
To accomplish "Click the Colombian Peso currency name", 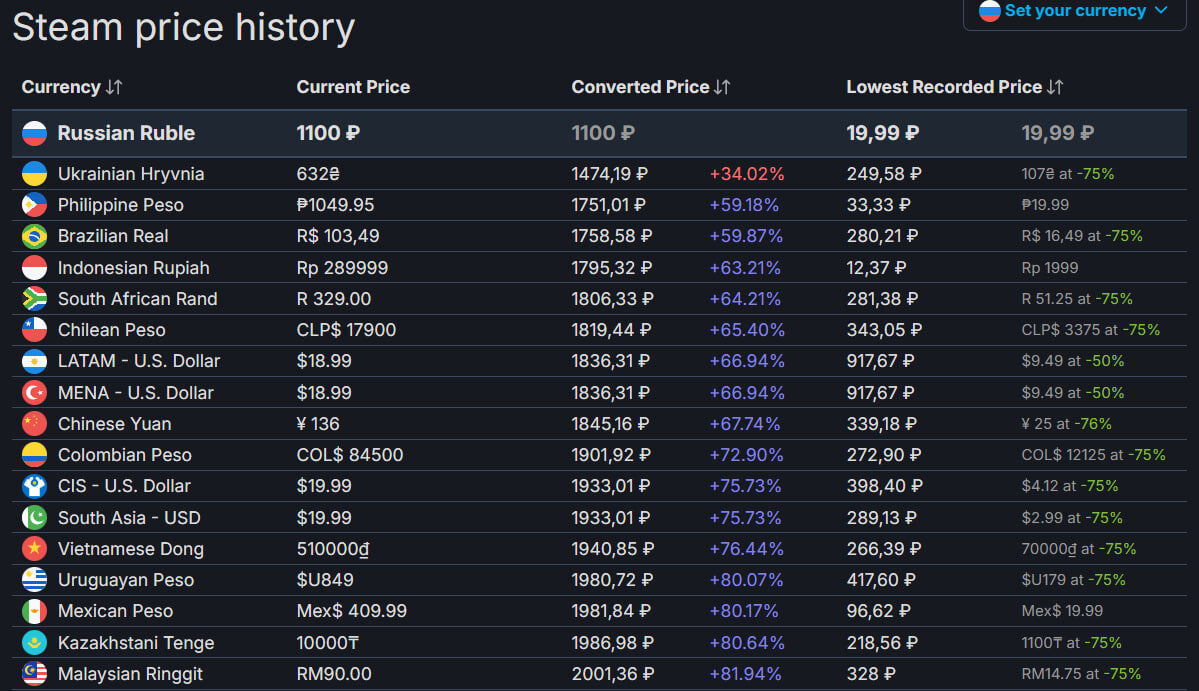I will 124,455.
